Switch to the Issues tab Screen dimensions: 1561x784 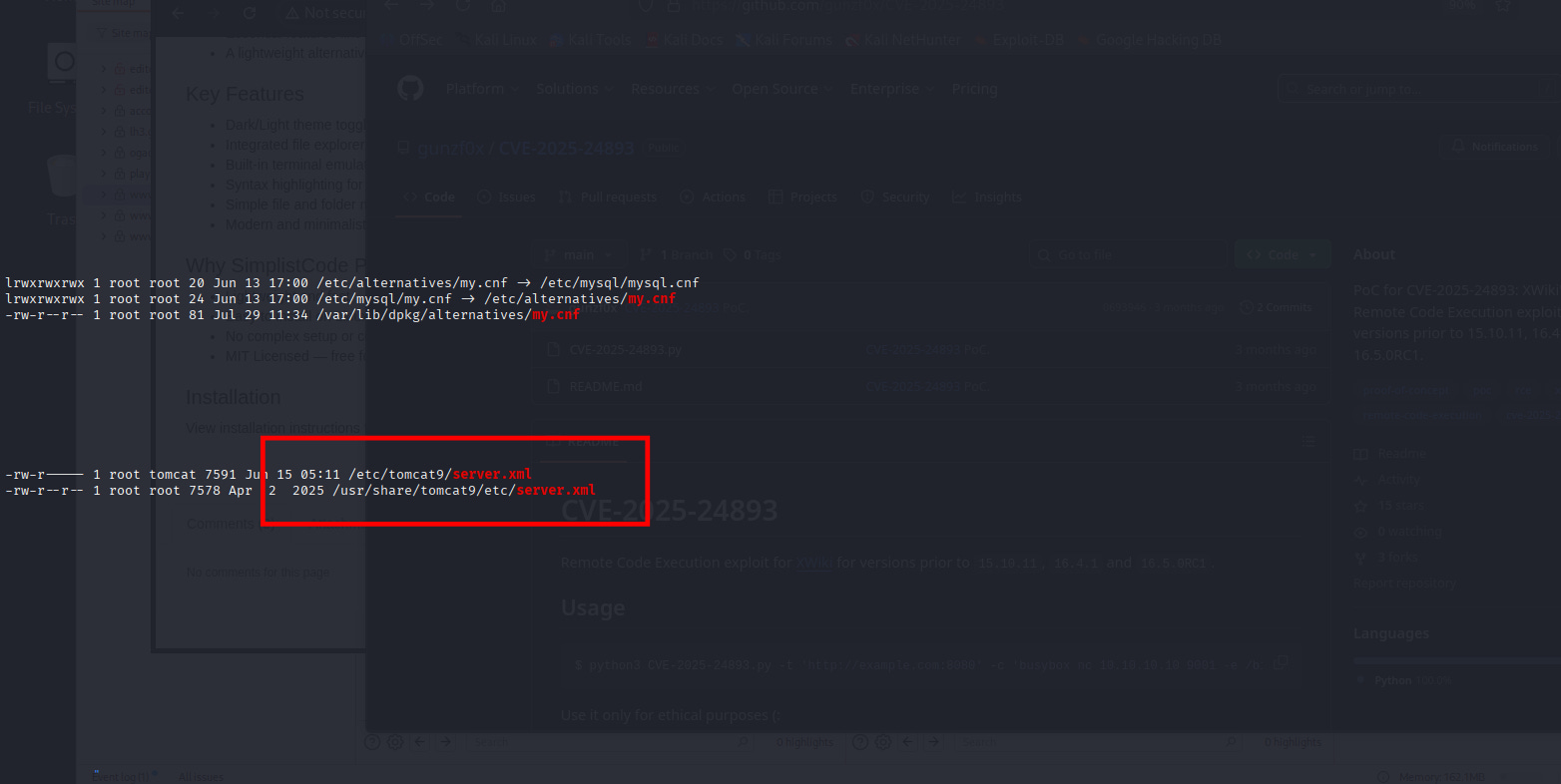(507, 197)
